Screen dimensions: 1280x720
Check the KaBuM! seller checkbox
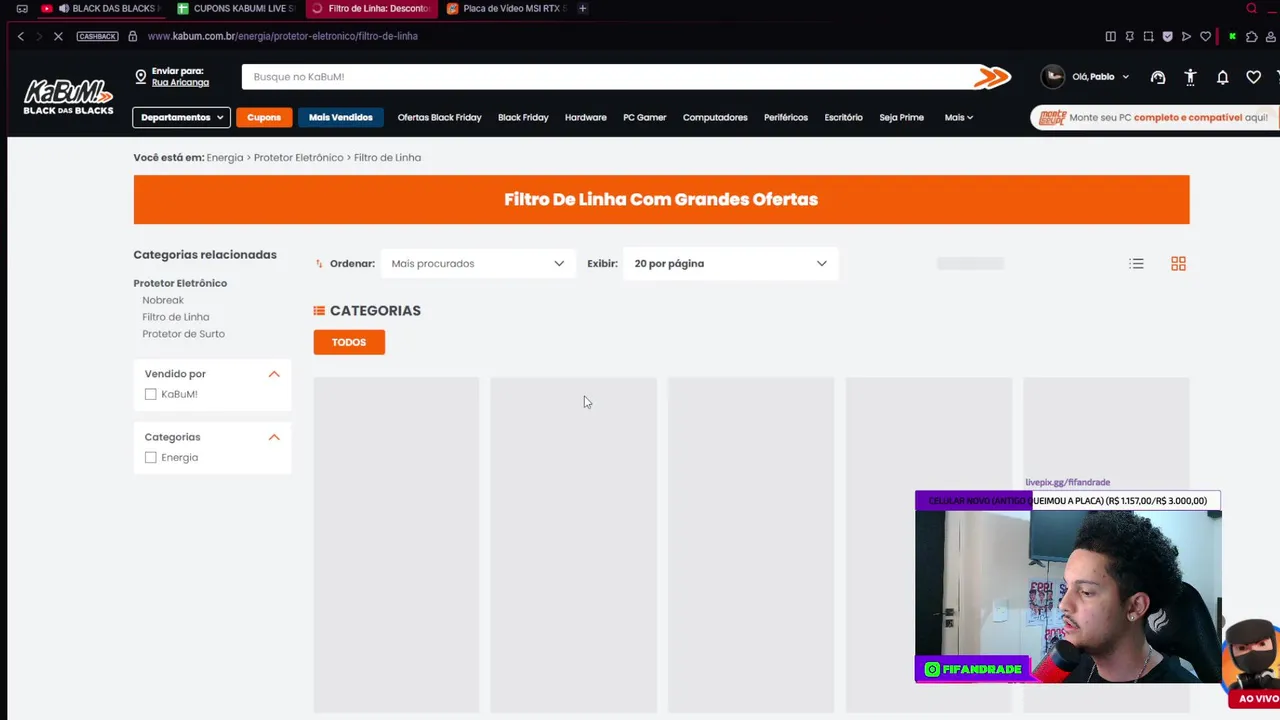pos(150,394)
